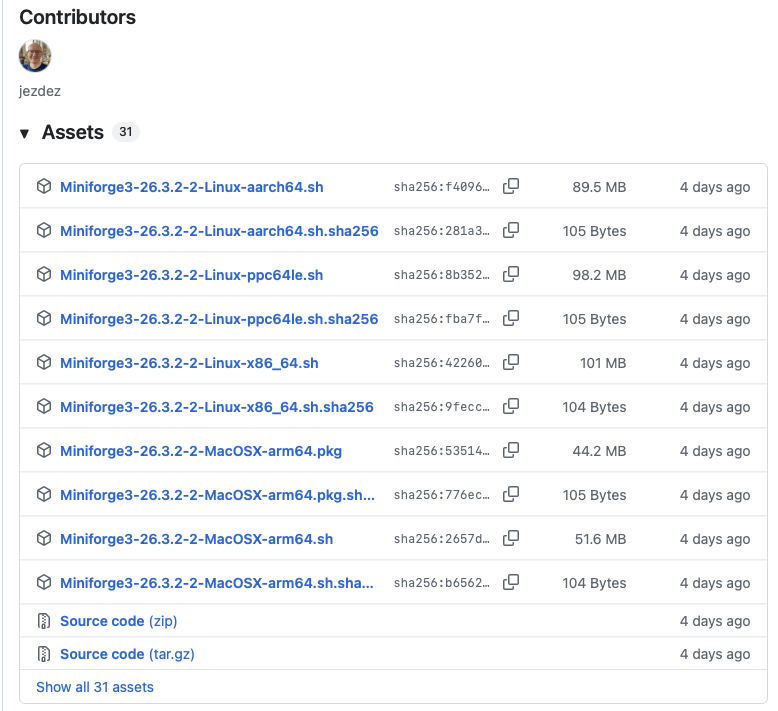The height and width of the screenshot is (711, 778).
Task: Download Miniforge3-26.3.2-2-MacOSX-arm64.pkg
Action: pos(201,451)
